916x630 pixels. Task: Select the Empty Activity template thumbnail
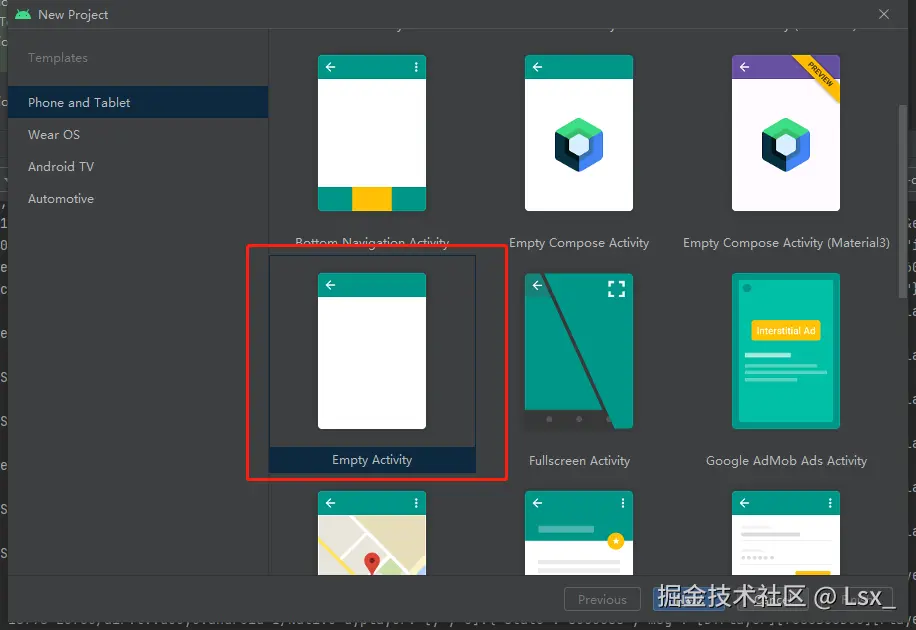click(x=372, y=351)
